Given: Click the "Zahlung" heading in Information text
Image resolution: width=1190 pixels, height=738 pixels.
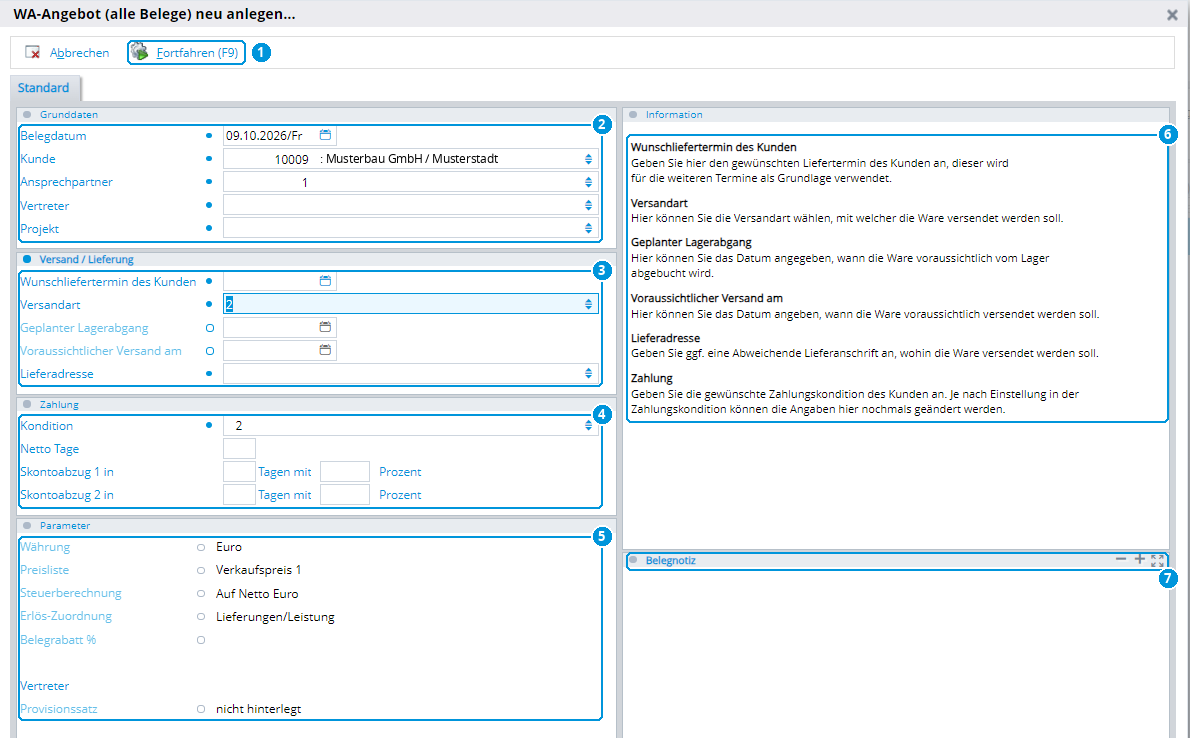Looking at the screenshot, I should [x=652, y=378].
